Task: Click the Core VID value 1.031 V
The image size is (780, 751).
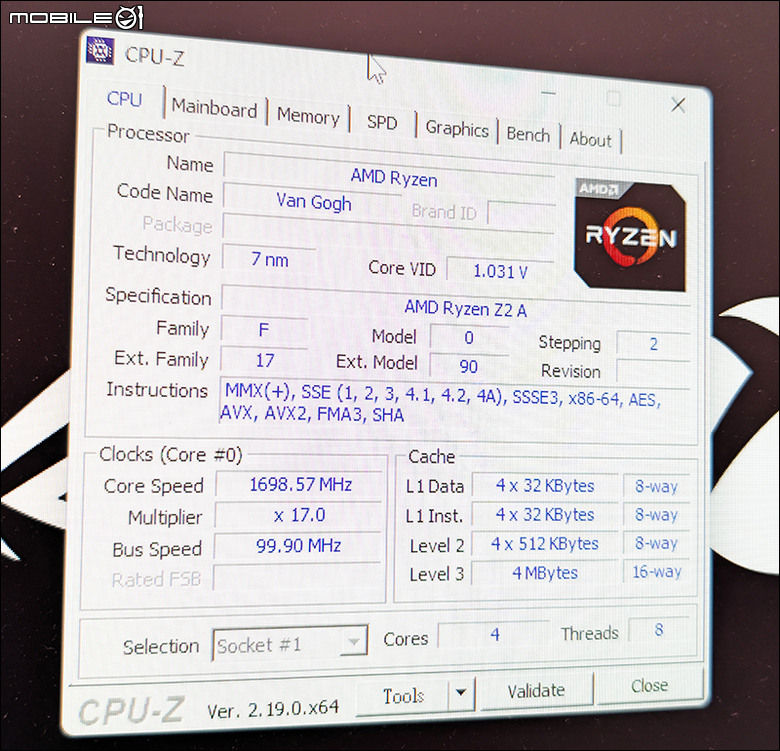Action: pos(500,271)
